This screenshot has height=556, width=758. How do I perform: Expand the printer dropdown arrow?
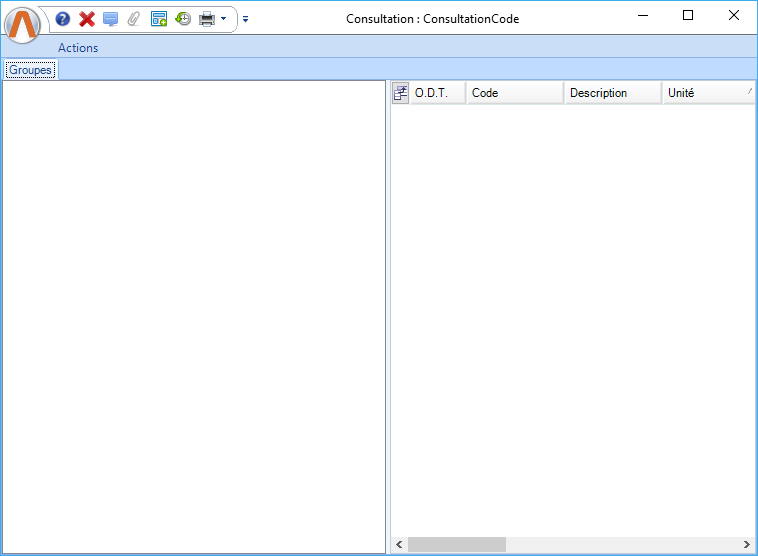[x=224, y=19]
